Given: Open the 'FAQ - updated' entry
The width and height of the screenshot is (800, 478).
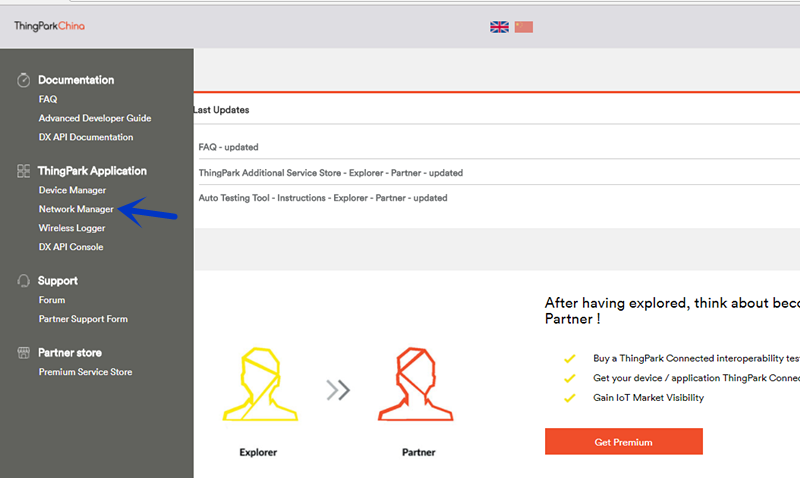Looking at the screenshot, I should (x=229, y=147).
